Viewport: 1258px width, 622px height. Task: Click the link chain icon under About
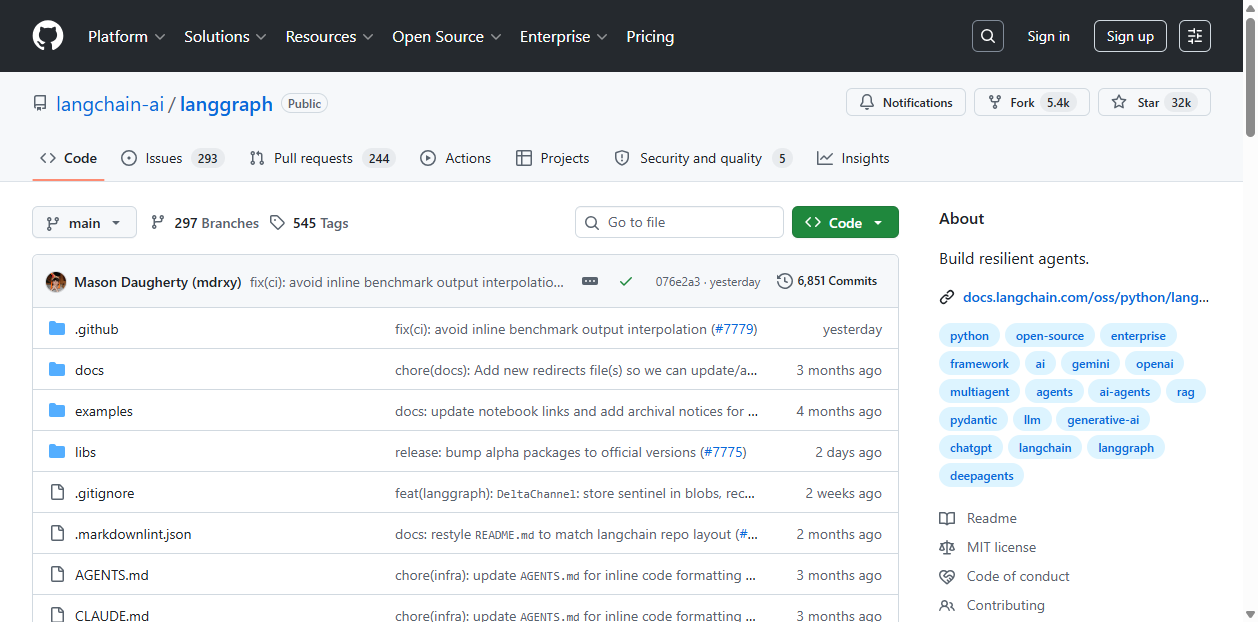tap(947, 297)
